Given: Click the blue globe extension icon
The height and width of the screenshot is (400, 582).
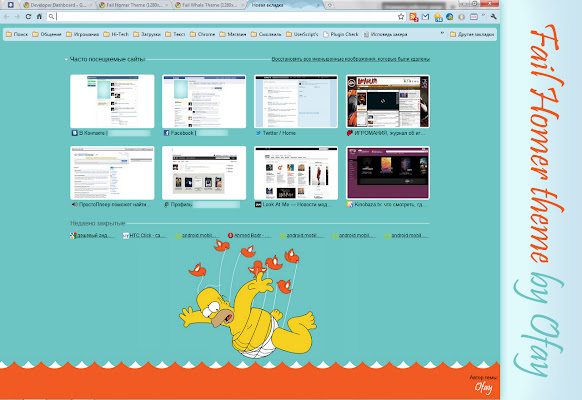Looking at the screenshot, I should [450, 17].
